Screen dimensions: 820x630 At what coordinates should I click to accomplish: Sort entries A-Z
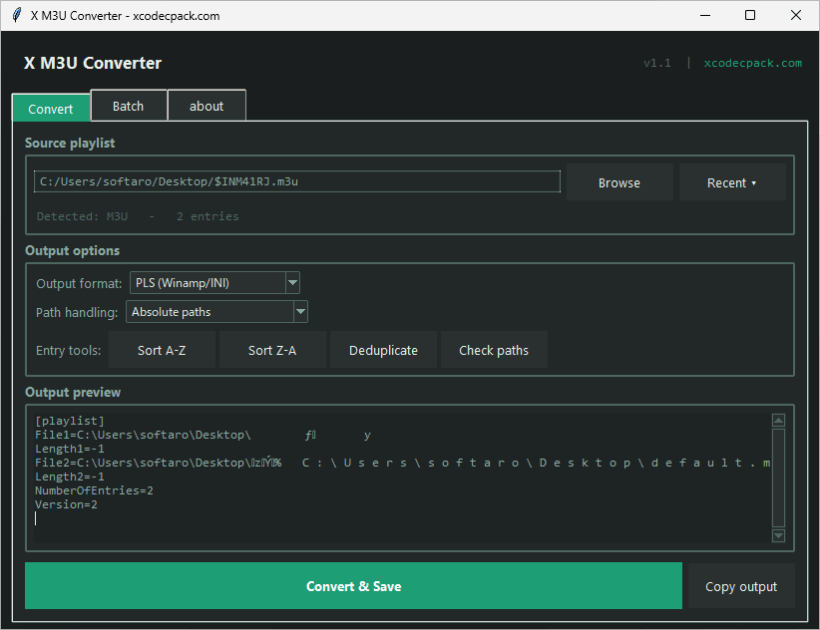[x=162, y=350]
